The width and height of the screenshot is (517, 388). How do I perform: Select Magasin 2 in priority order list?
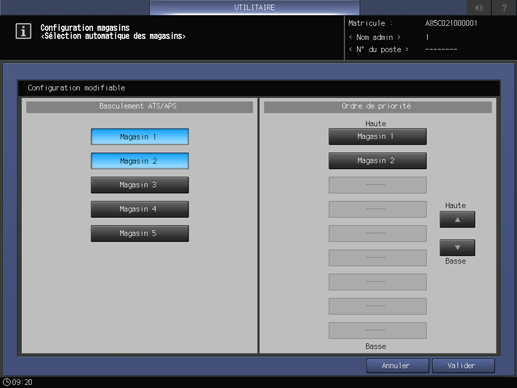[377, 161]
